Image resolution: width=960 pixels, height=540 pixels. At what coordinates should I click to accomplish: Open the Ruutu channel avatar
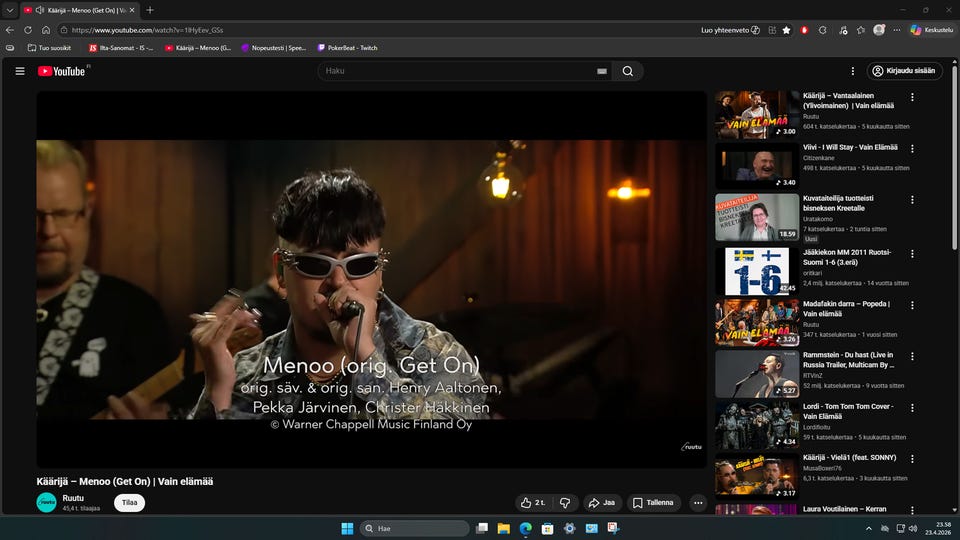point(47,503)
